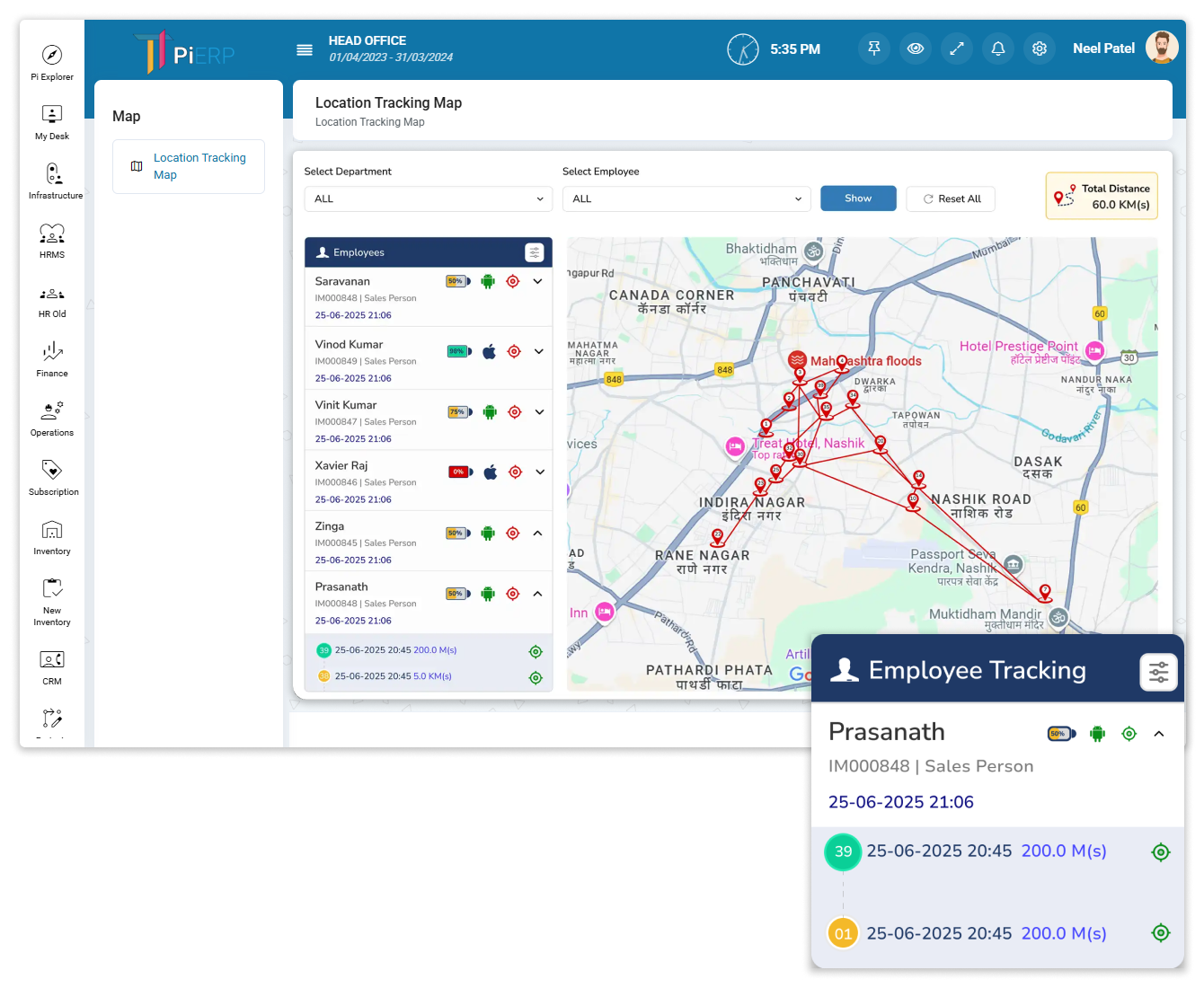Viewport: 1204px width, 988px height.
Task: Click the Reset All button
Action: tap(951, 199)
